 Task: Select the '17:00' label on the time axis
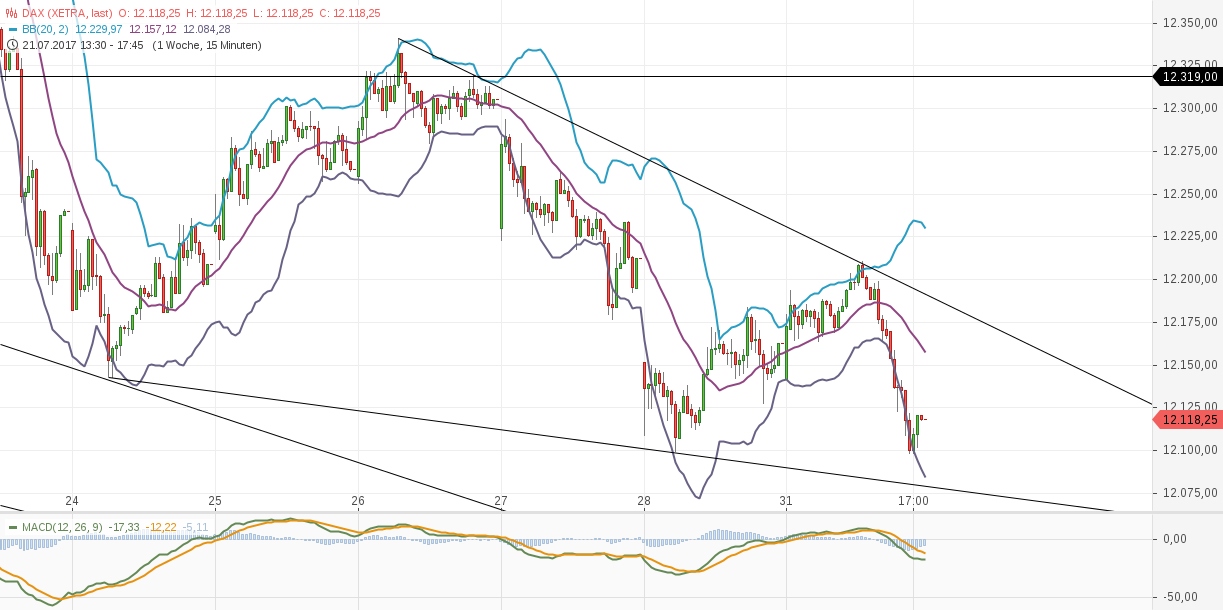point(912,501)
